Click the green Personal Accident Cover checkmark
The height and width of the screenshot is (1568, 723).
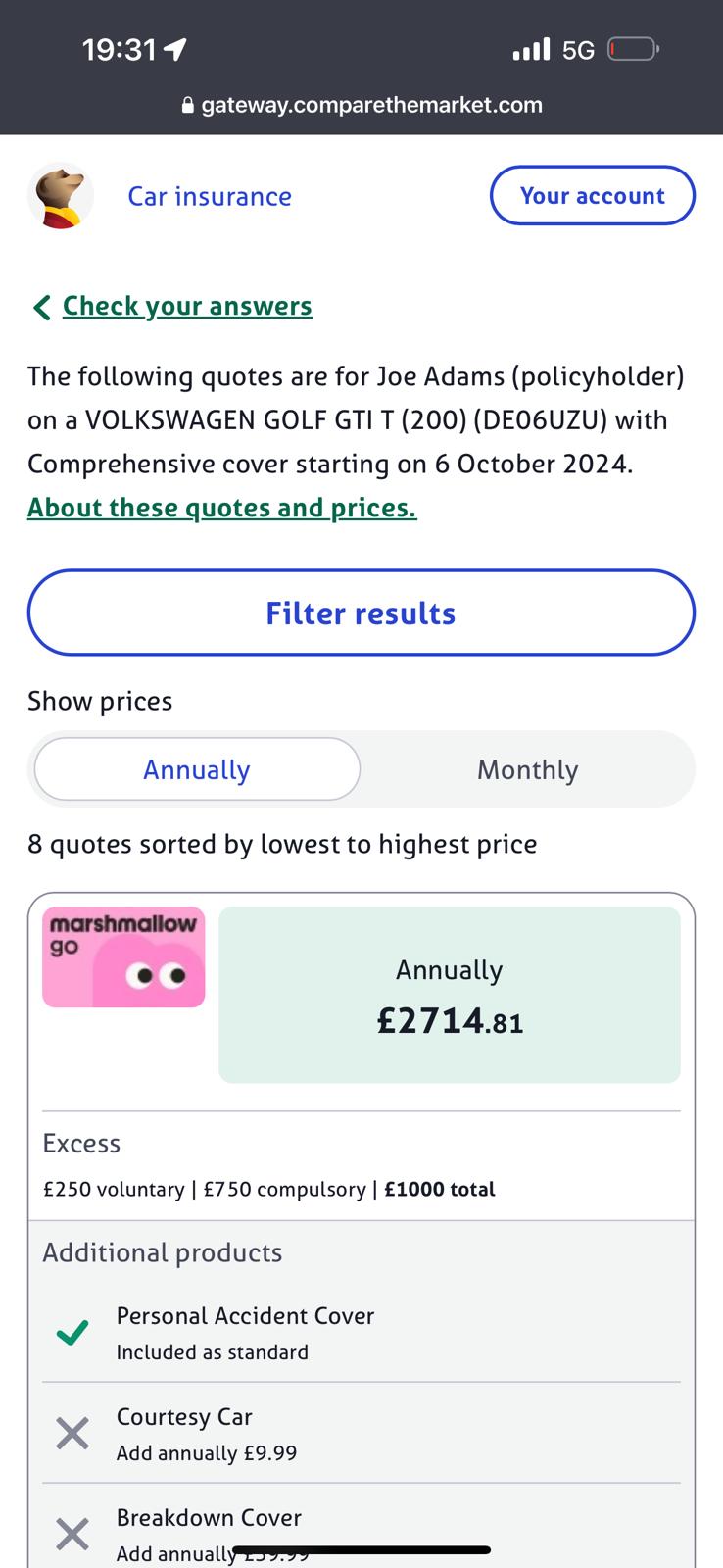click(x=72, y=1333)
